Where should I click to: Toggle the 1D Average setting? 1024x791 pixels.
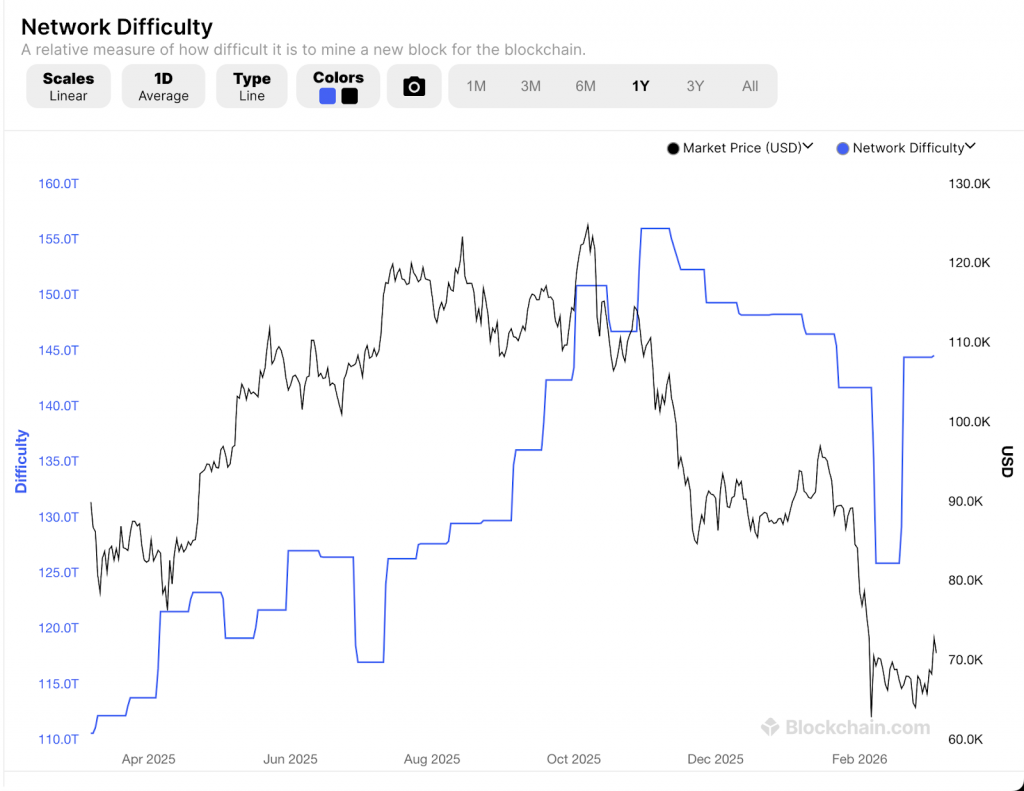pos(163,86)
